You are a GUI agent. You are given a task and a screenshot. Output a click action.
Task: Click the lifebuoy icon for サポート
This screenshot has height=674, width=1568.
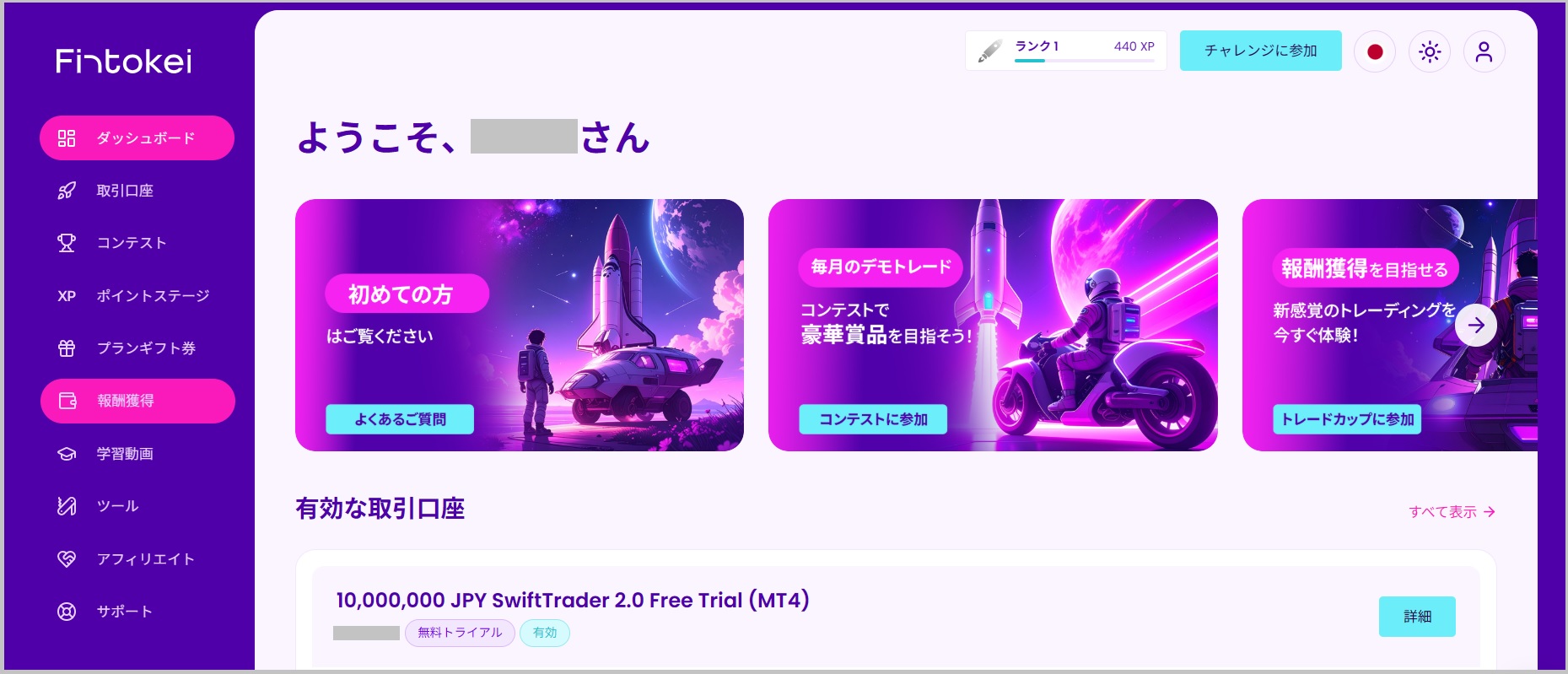67,612
